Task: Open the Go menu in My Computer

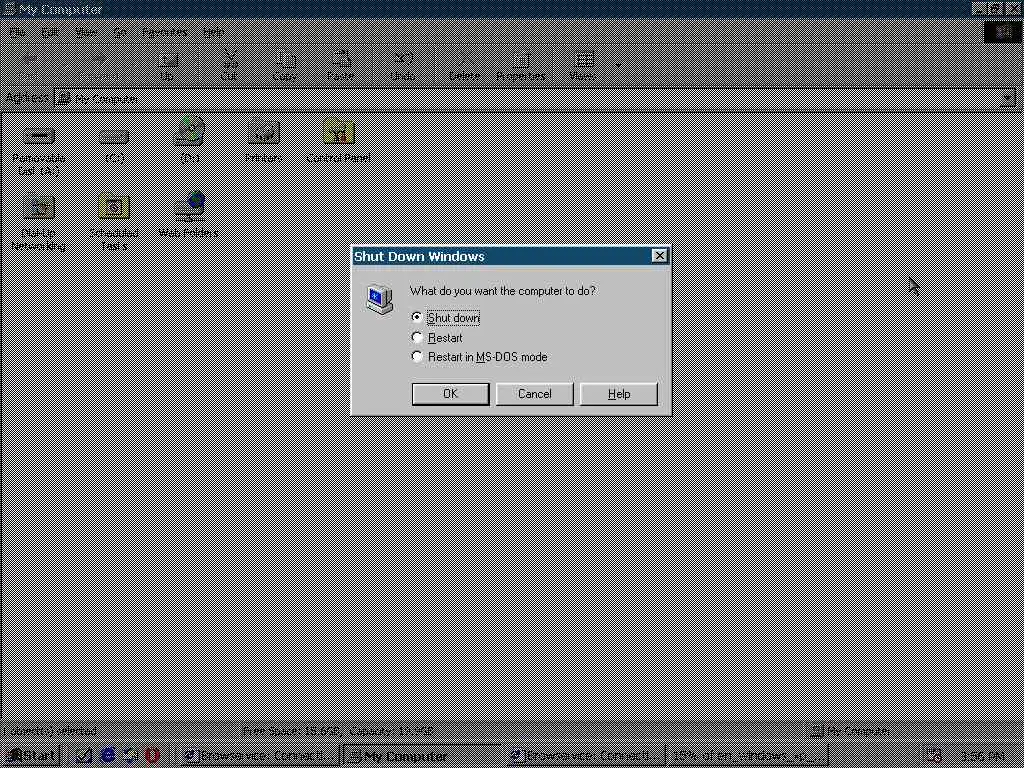Action: point(120,32)
